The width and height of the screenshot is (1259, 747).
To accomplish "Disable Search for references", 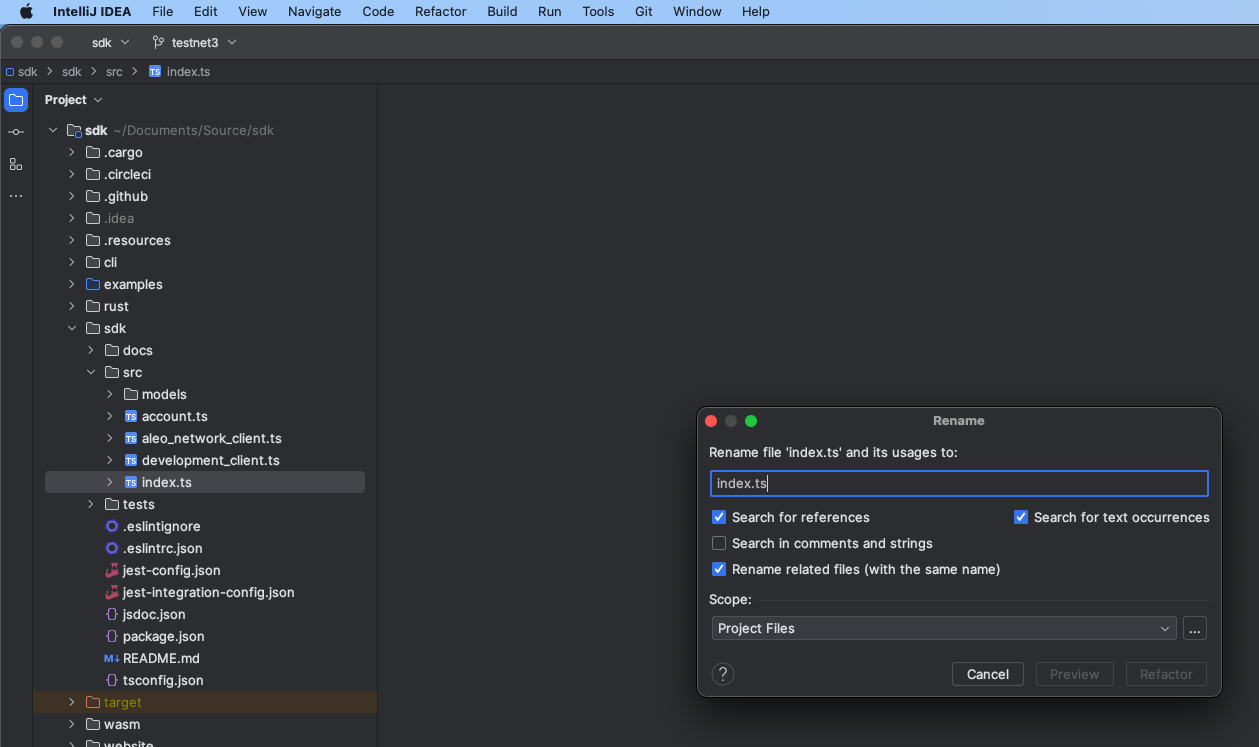I will (x=718, y=517).
